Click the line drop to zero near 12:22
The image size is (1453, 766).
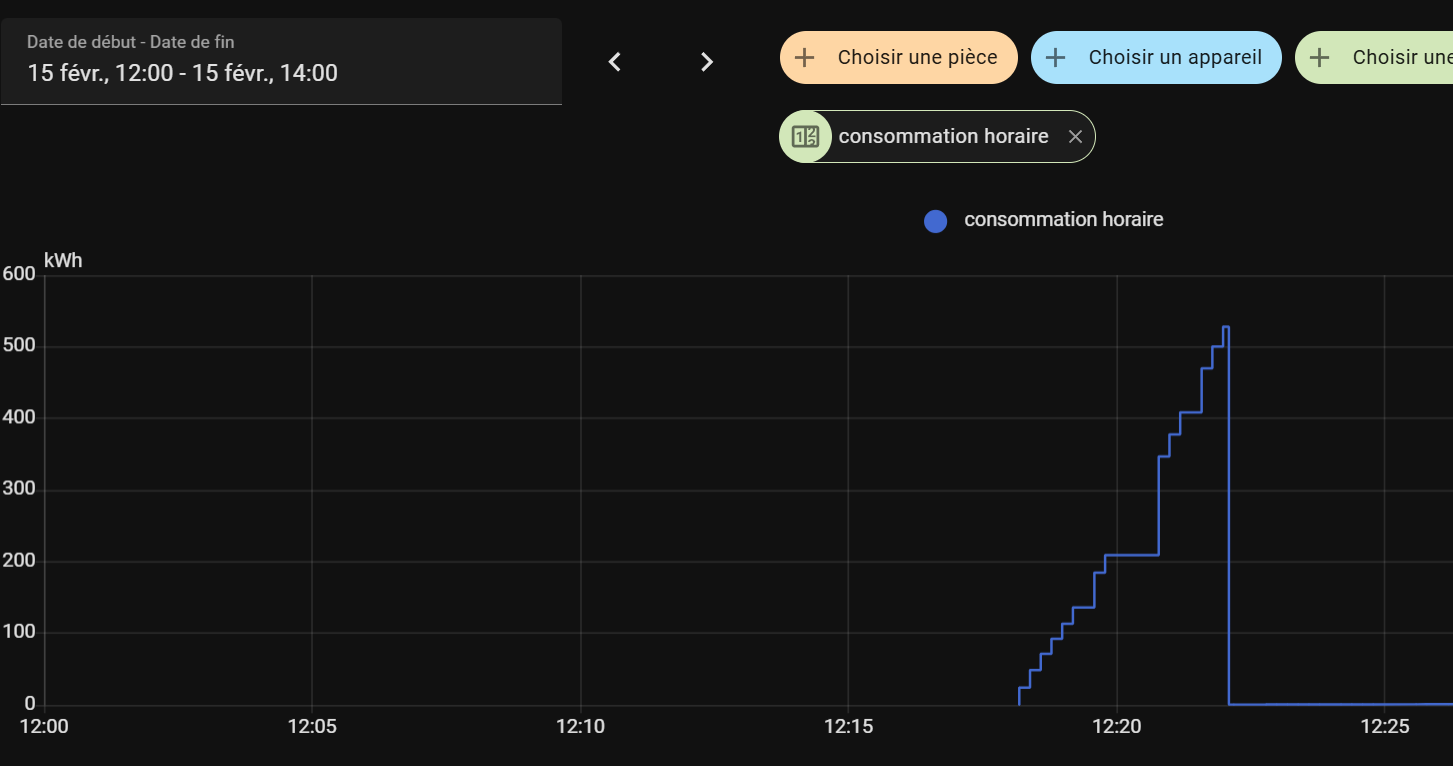click(1229, 515)
